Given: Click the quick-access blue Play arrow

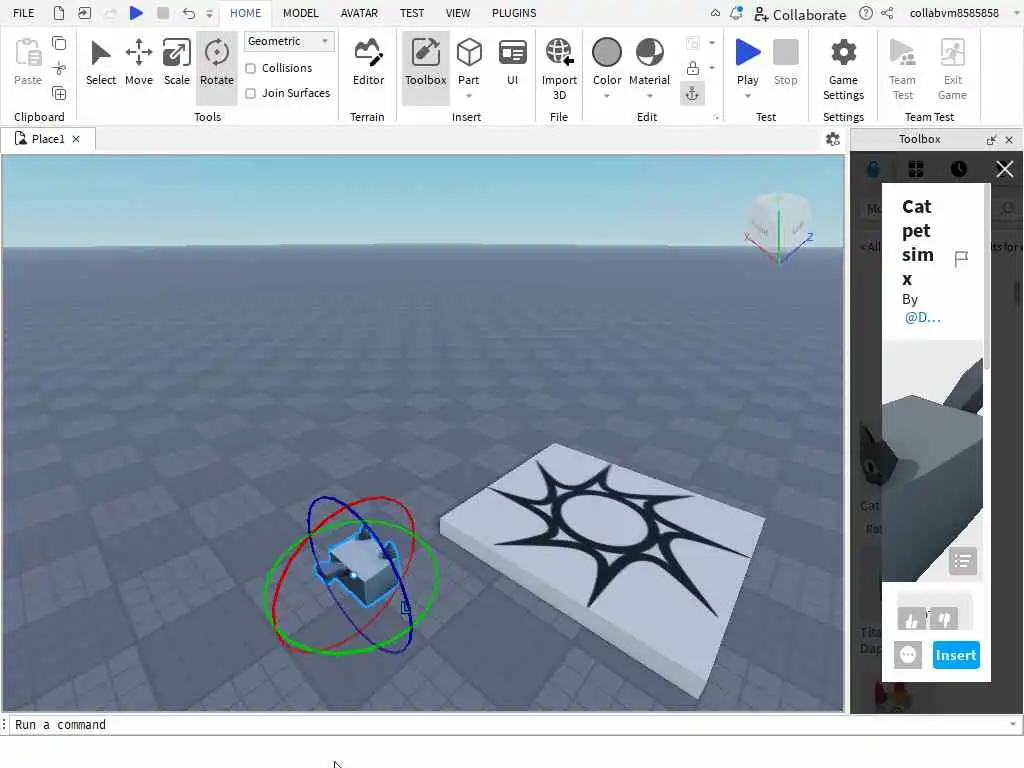Looking at the screenshot, I should pyautogui.click(x=136, y=12).
